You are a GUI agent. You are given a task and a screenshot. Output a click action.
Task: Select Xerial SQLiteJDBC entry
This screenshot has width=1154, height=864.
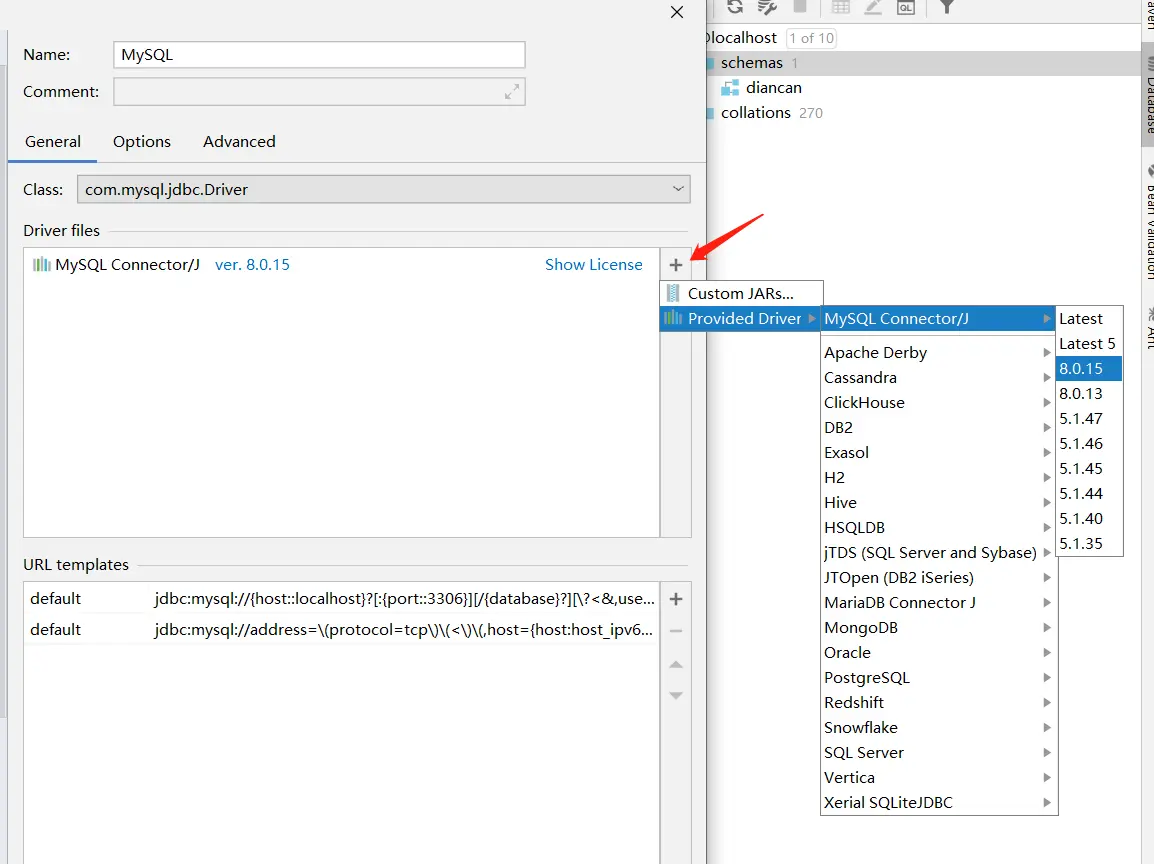pos(938,803)
